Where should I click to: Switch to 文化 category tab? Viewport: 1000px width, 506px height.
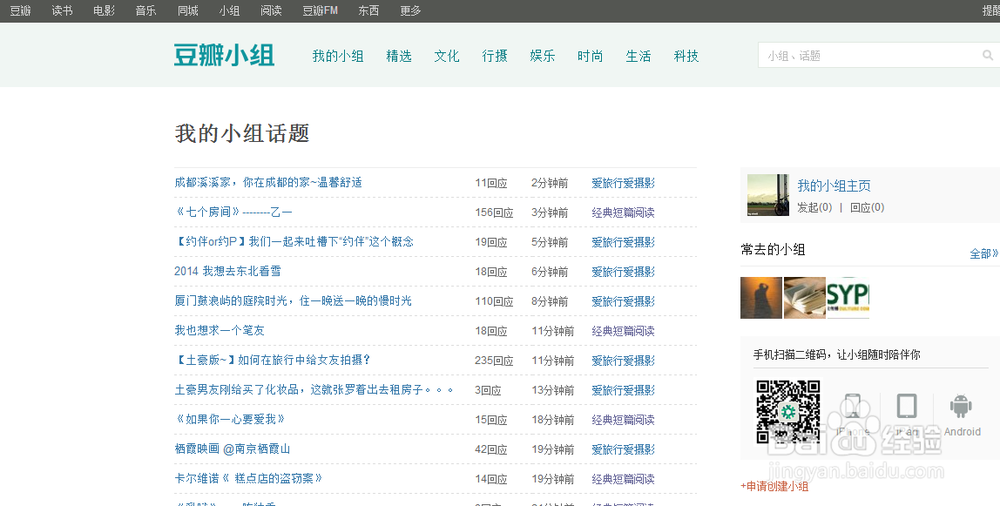(x=446, y=56)
